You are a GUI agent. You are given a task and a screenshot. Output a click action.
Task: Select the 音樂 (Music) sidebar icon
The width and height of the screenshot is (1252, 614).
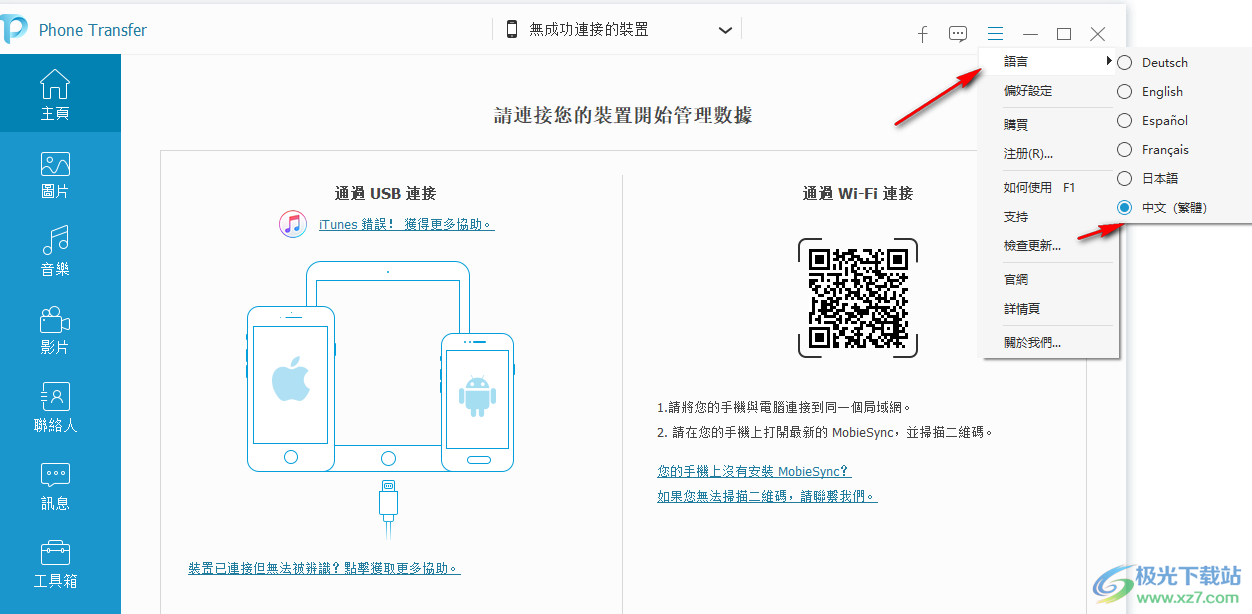(55, 250)
